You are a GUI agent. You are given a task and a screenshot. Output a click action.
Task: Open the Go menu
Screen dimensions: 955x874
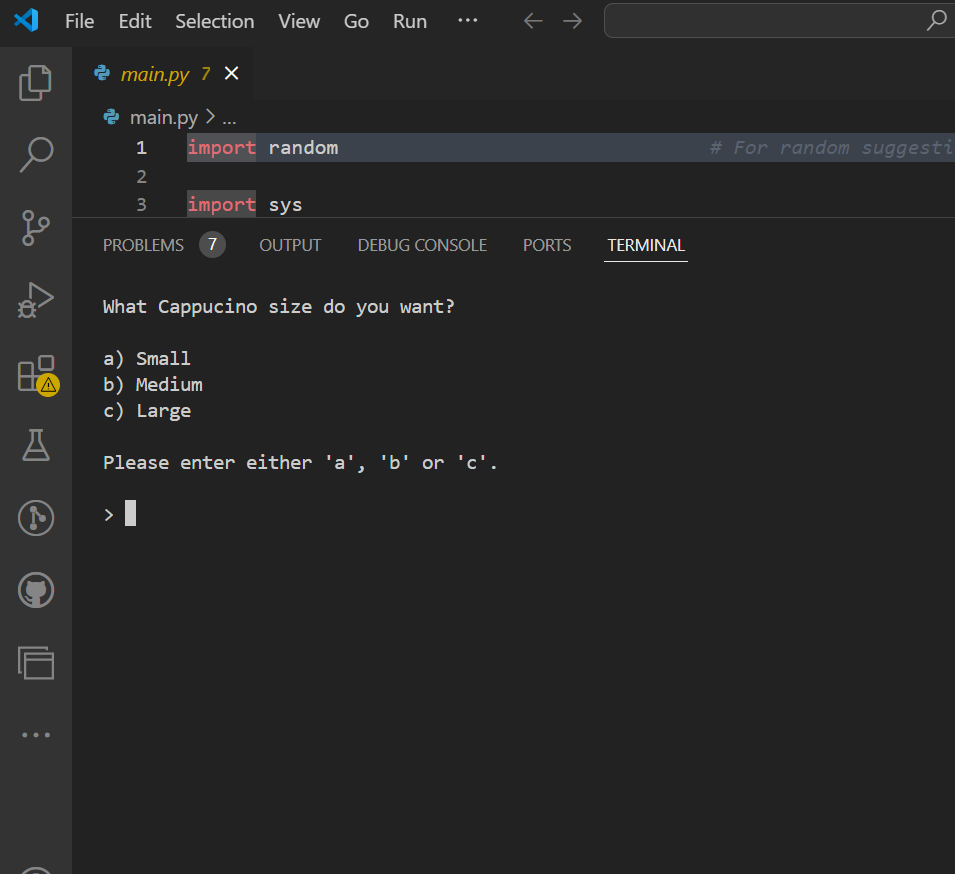[356, 21]
